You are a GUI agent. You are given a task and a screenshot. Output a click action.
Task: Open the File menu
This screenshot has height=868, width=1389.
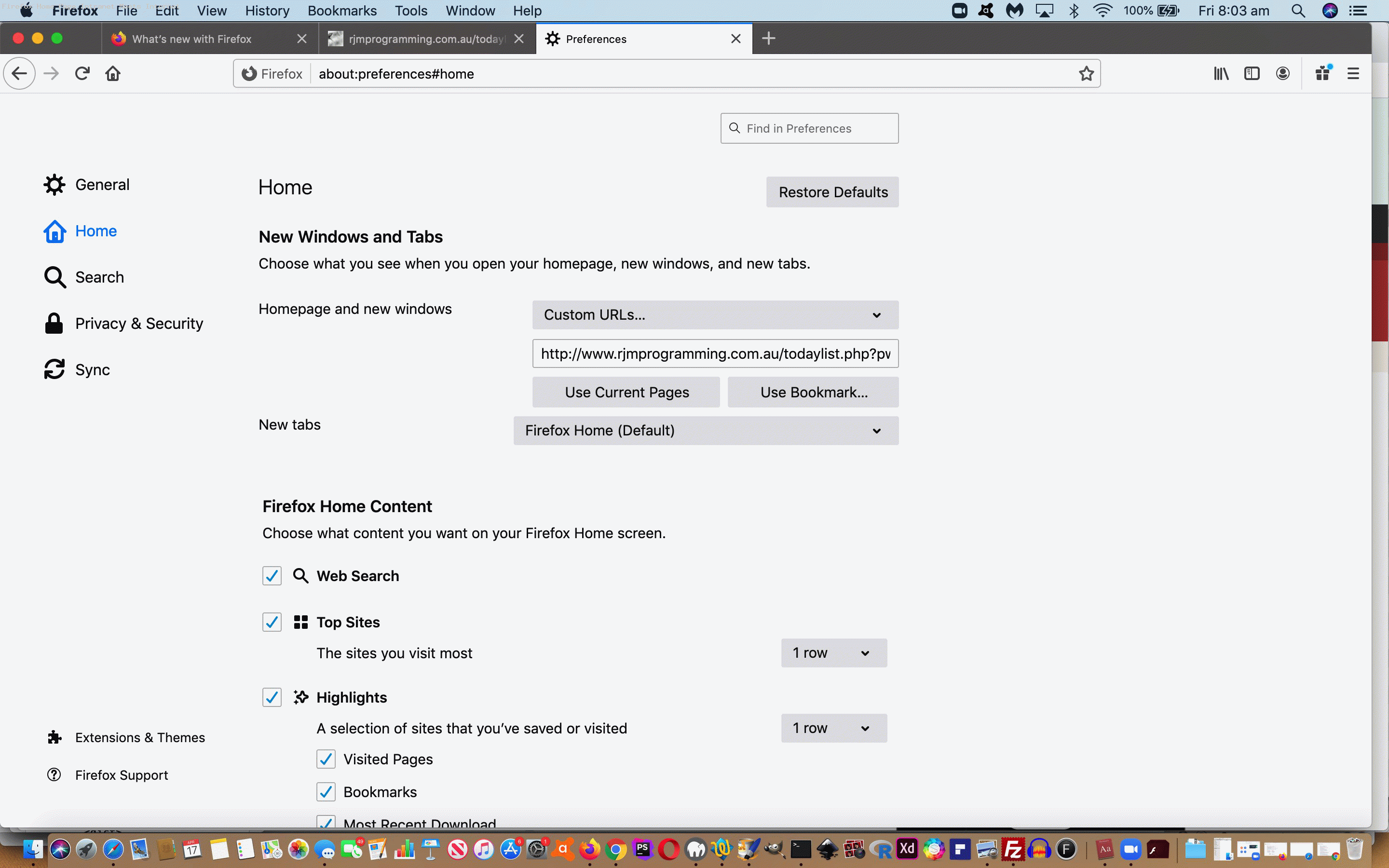pos(127,11)
